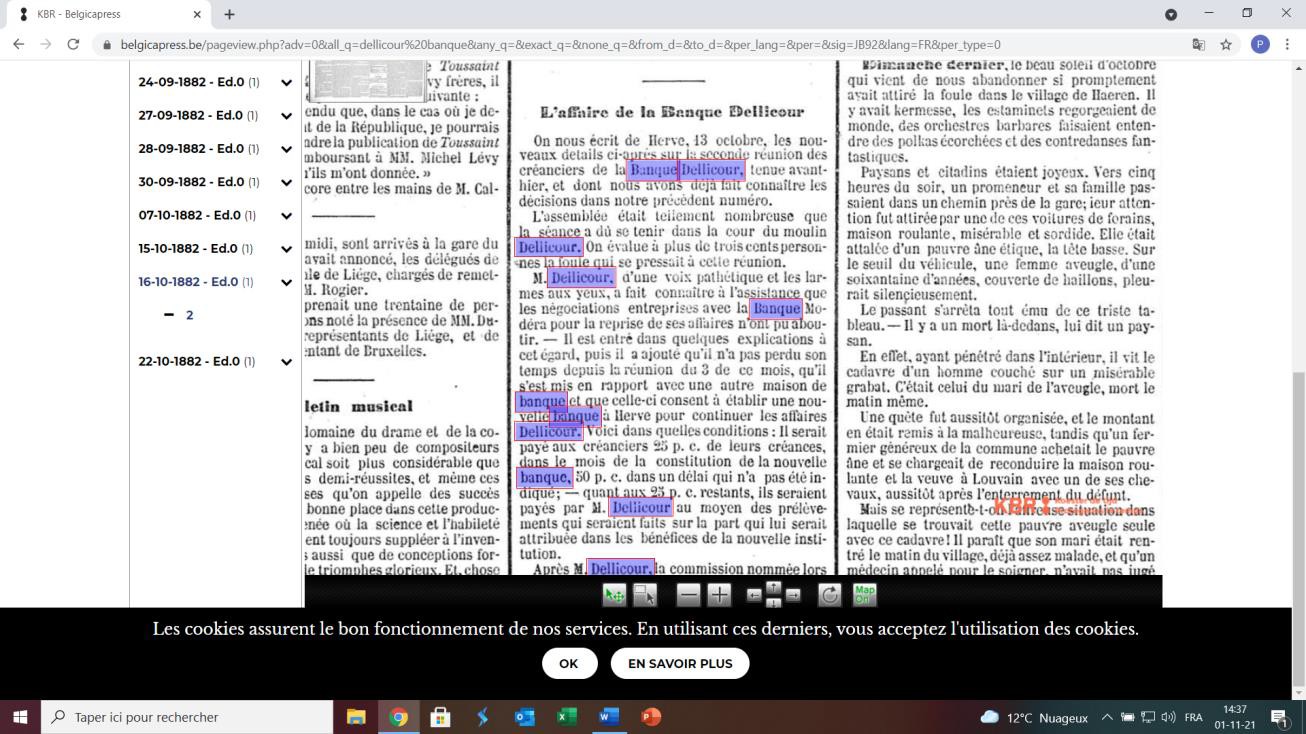Screen dimensions: 1306x734
Task: Pan the newspaper page up
Action: pyautogui.click(x=773, y=586)
